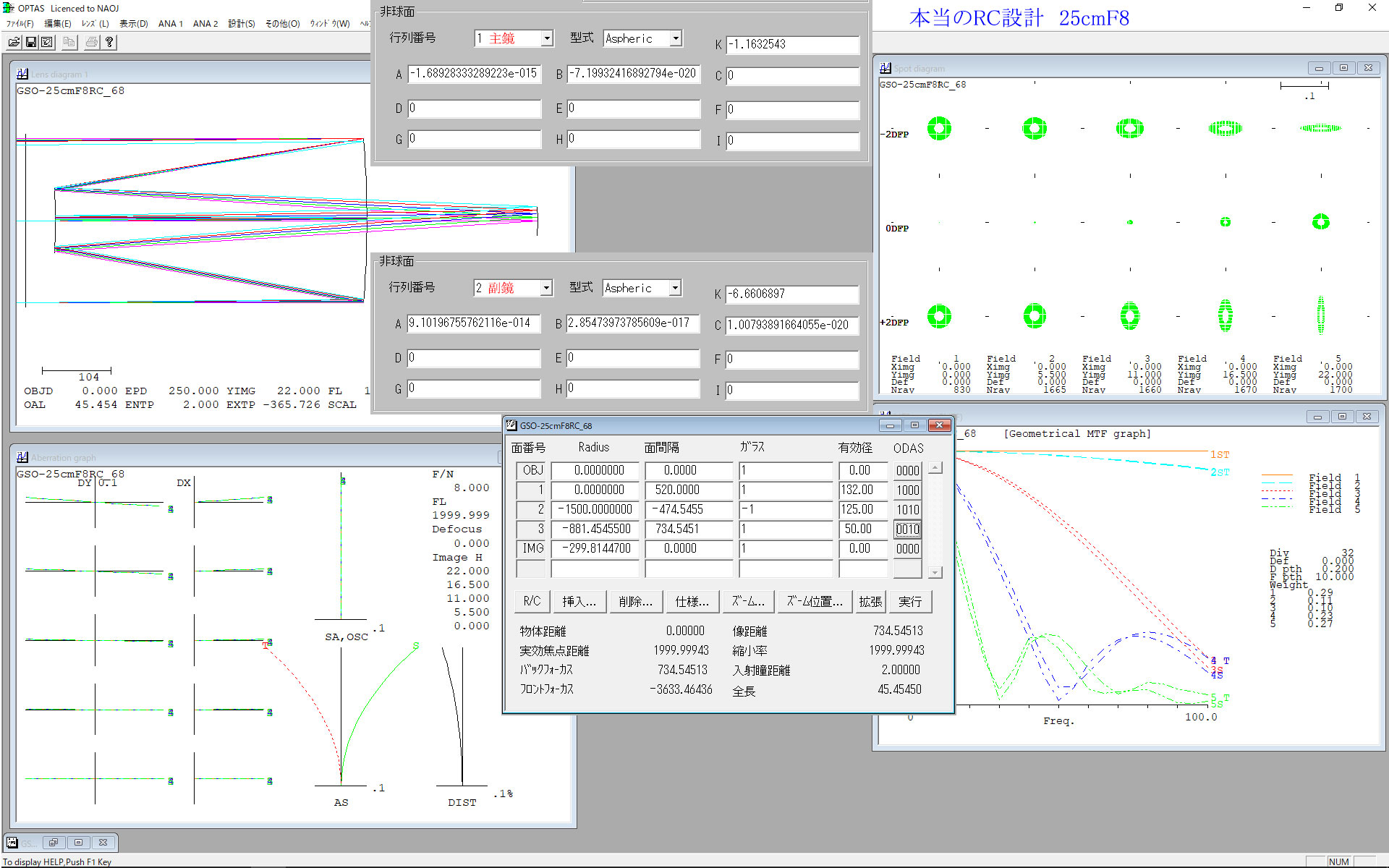Click the 挿入... button

579,602
